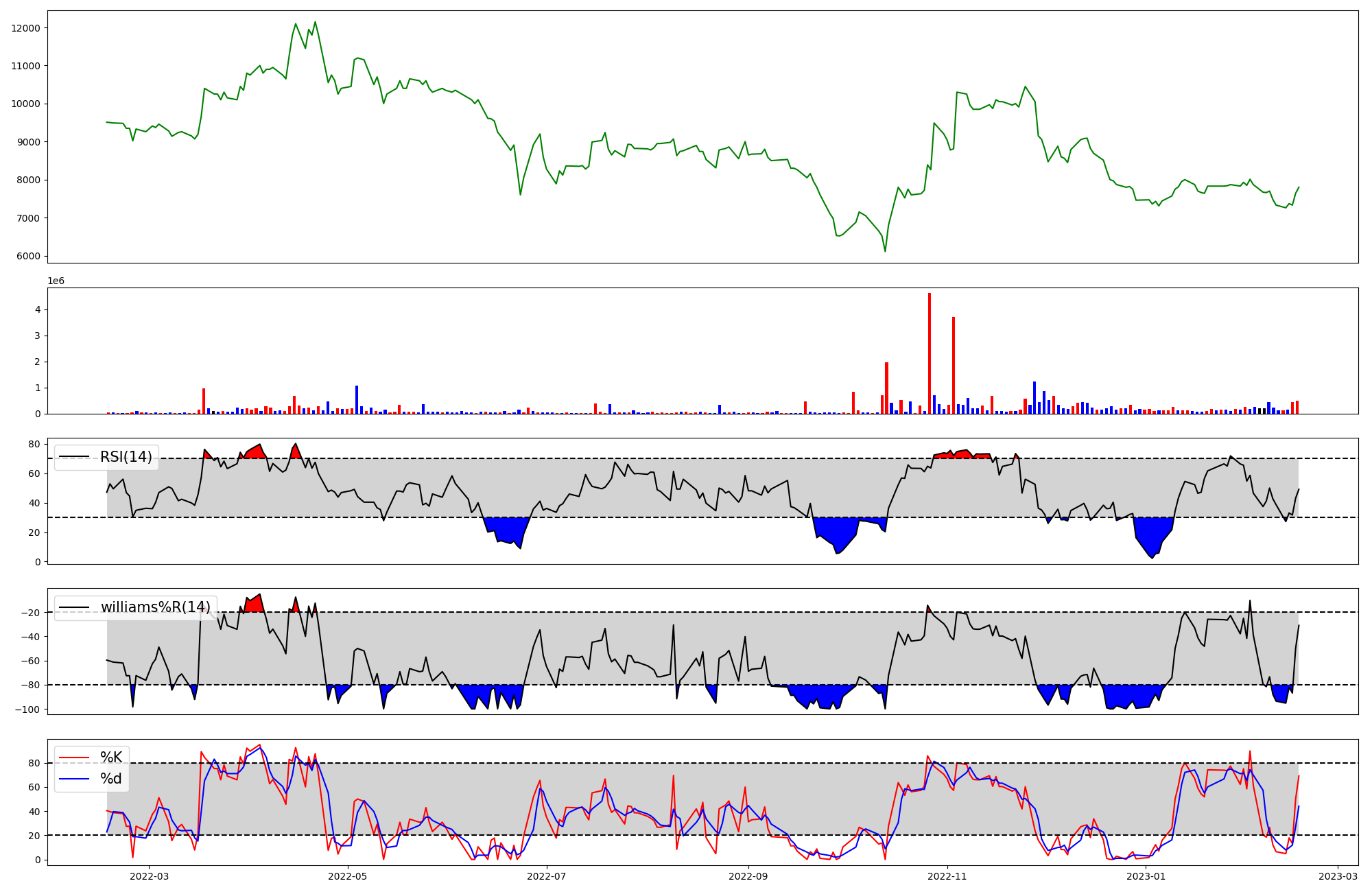This screenshot has width=1372, height=892.
Task: Click the 6000 price axis label
Action: [29, 257]
